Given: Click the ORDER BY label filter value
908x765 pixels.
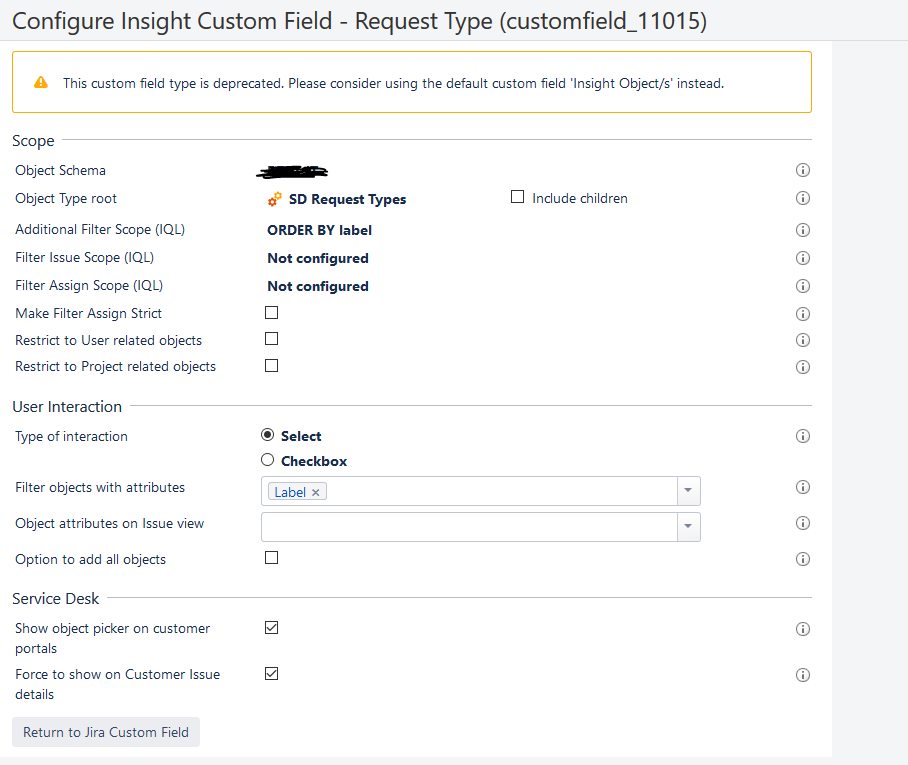Looking at the screenshot, I should [319, 230].
